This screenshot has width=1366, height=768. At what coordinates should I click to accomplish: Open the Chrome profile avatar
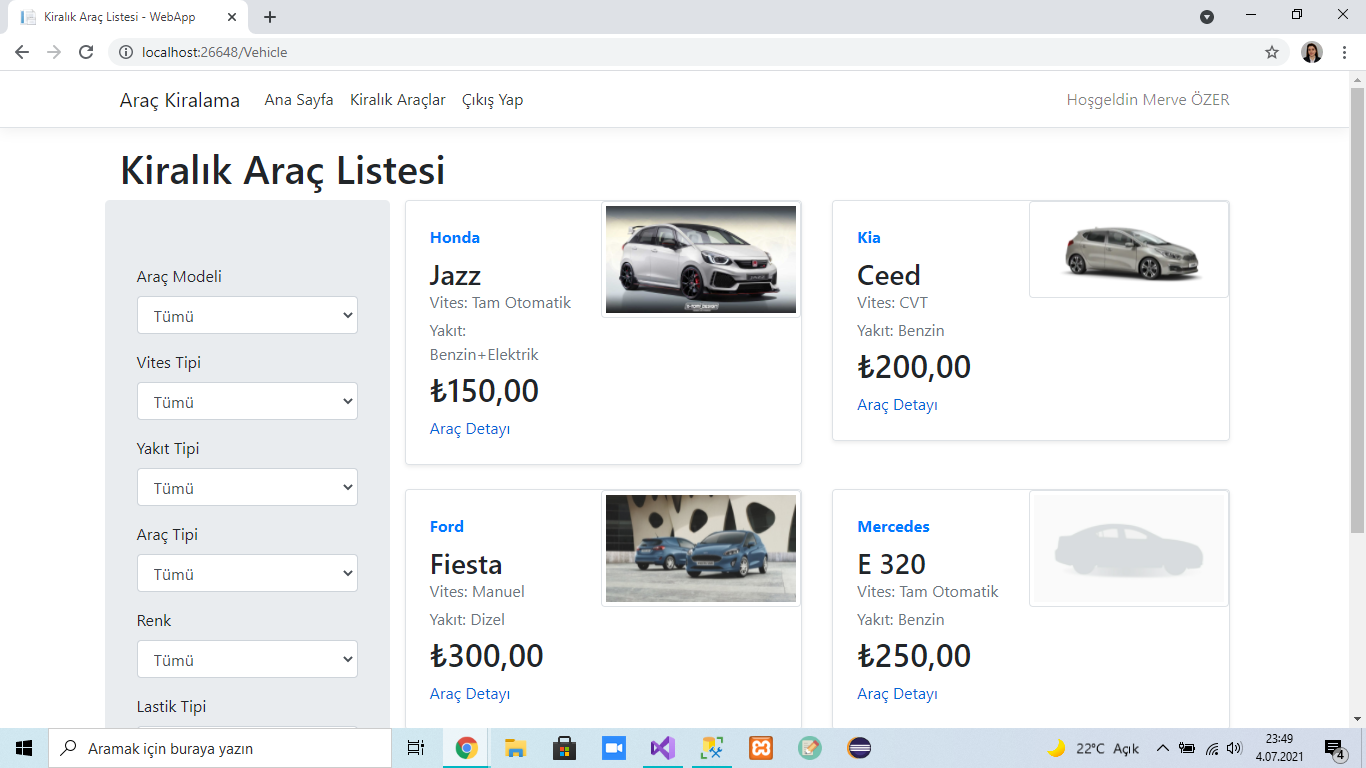pos(1311,52)
